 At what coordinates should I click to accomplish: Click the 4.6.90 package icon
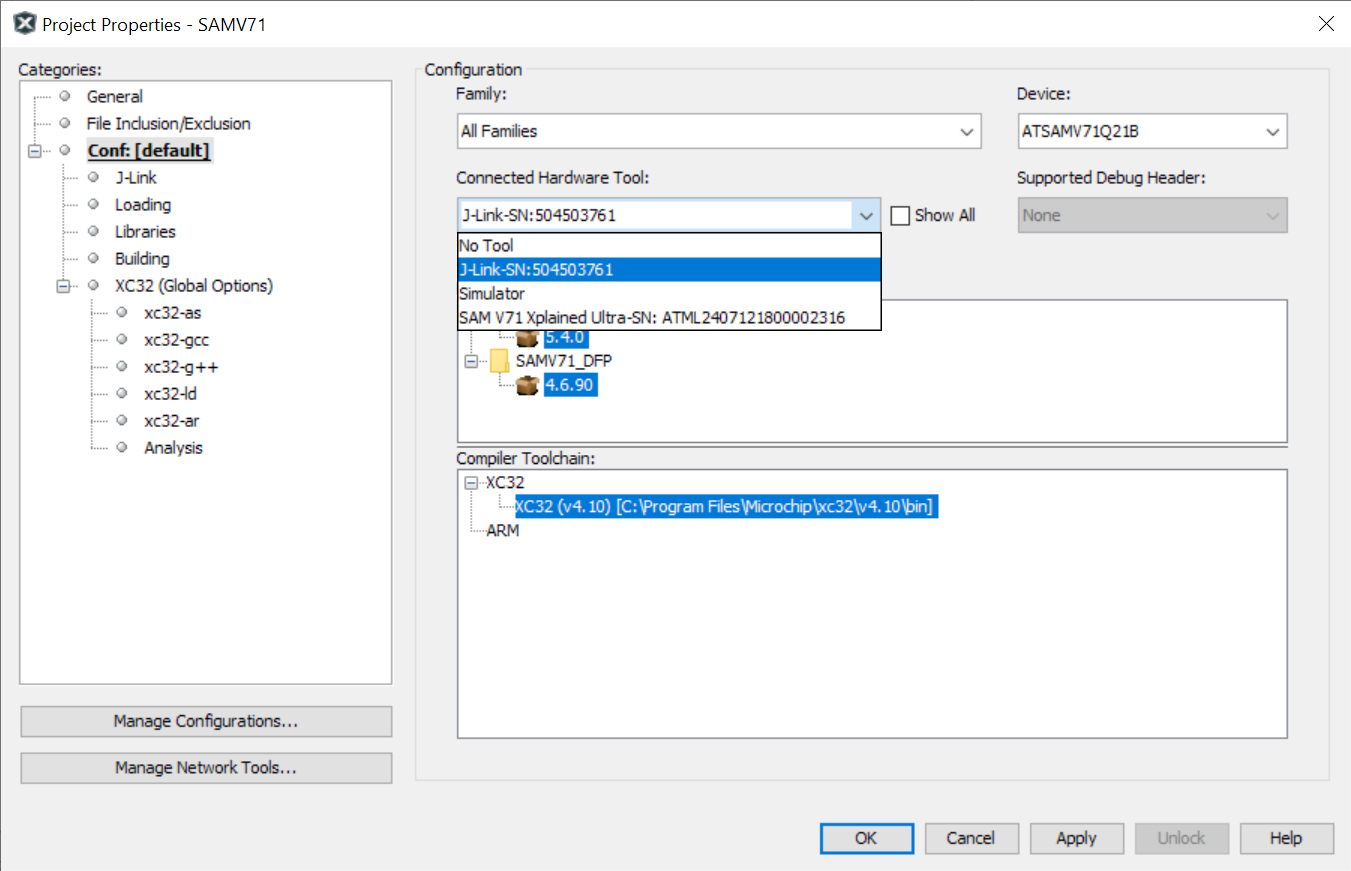coord(527,385)
